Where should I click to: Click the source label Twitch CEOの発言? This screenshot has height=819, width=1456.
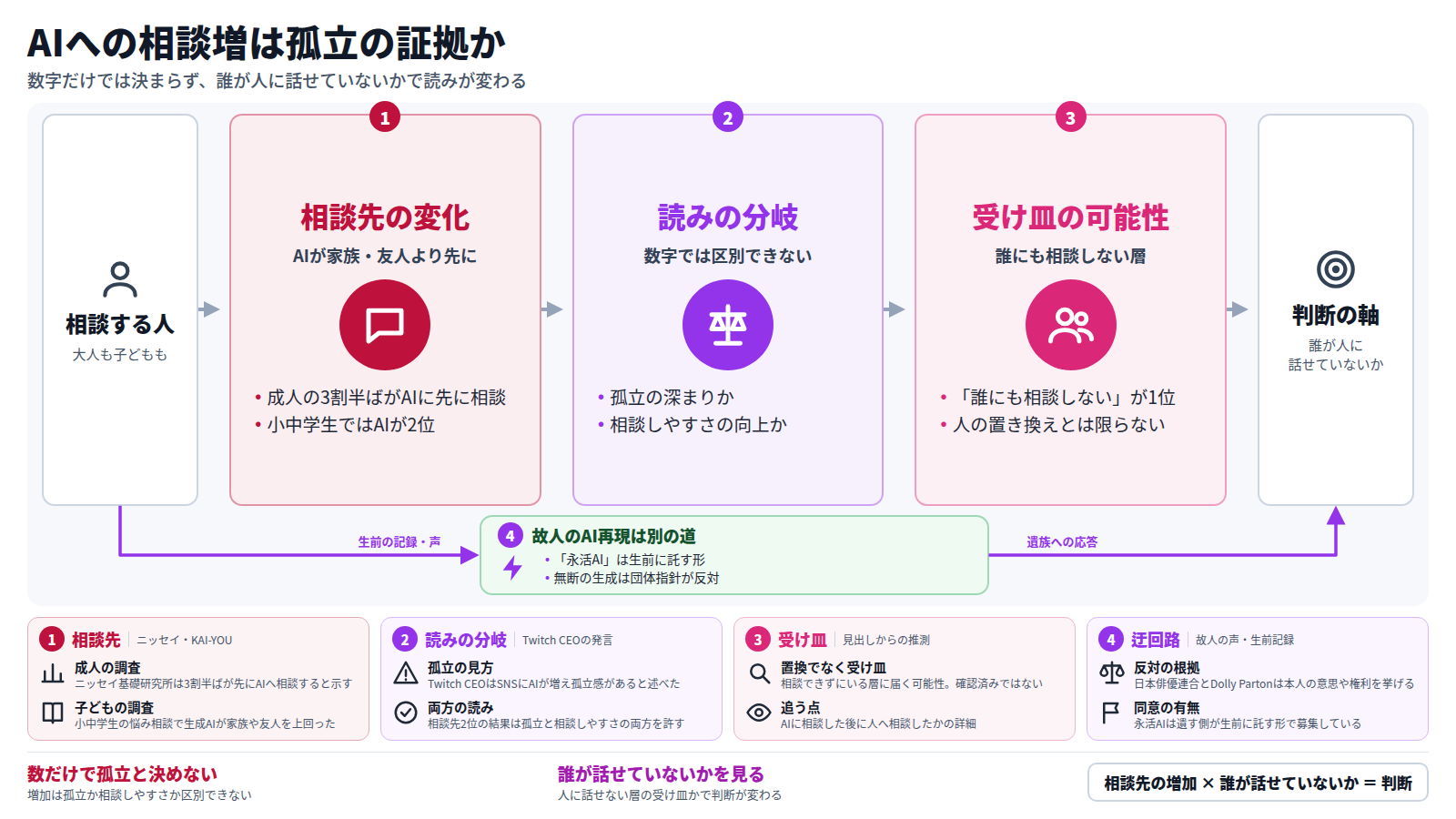[568, 640]
